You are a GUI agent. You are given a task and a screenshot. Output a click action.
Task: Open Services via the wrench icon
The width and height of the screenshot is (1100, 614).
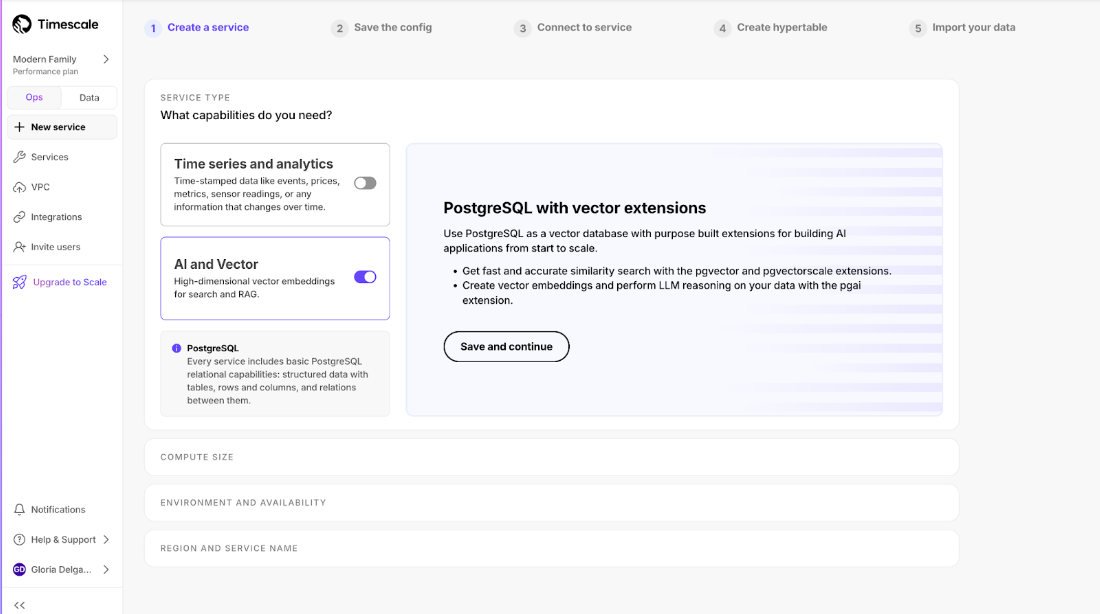(x=19, y=157)
